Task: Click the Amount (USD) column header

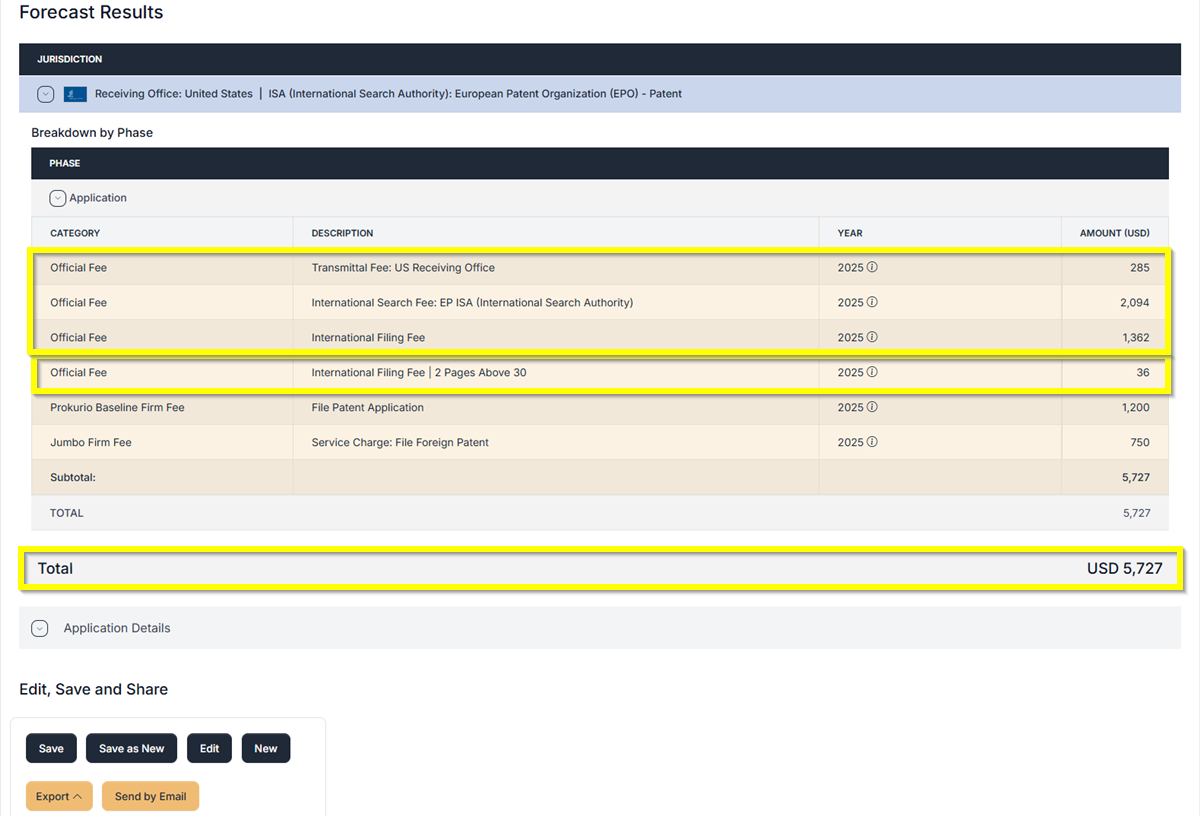Action: tap(1114, 233)
